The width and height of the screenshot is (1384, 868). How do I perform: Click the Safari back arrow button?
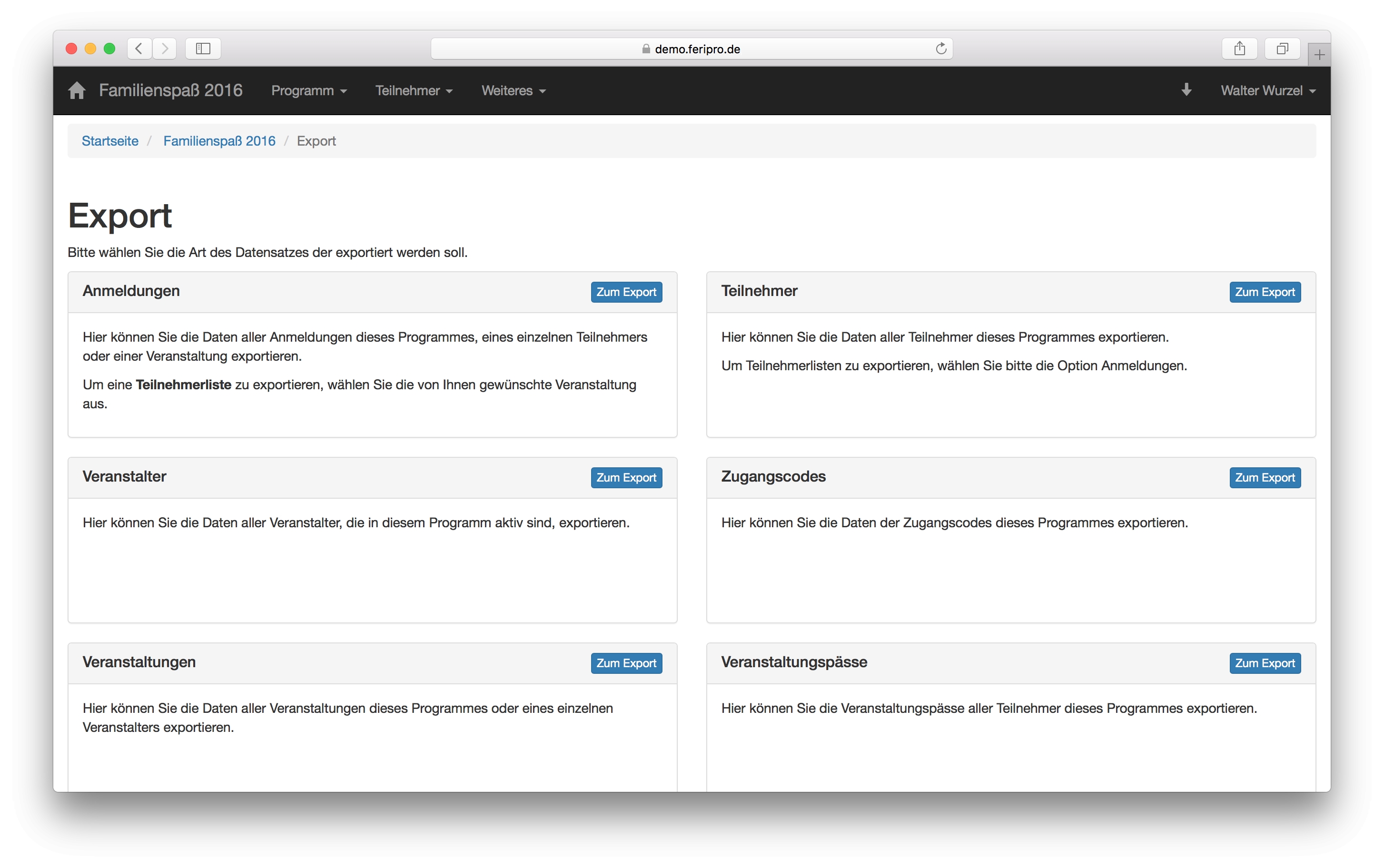(x=139, y=49)
